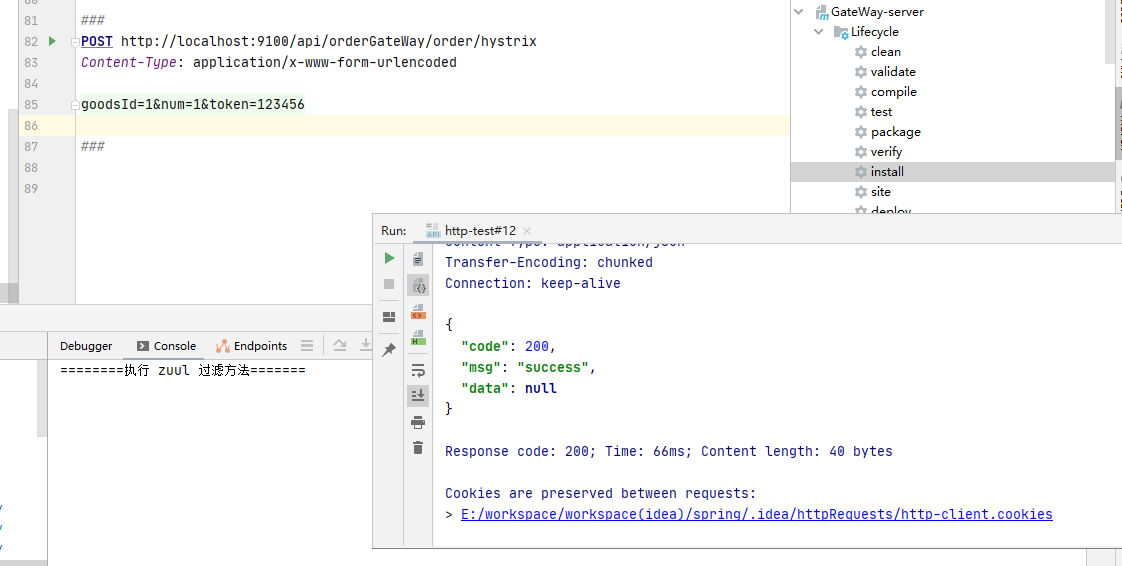The width and height of the screenshot is (1122, 566).
Task: Collapse the GateWay-server Maven node
Action: point(799,12)
